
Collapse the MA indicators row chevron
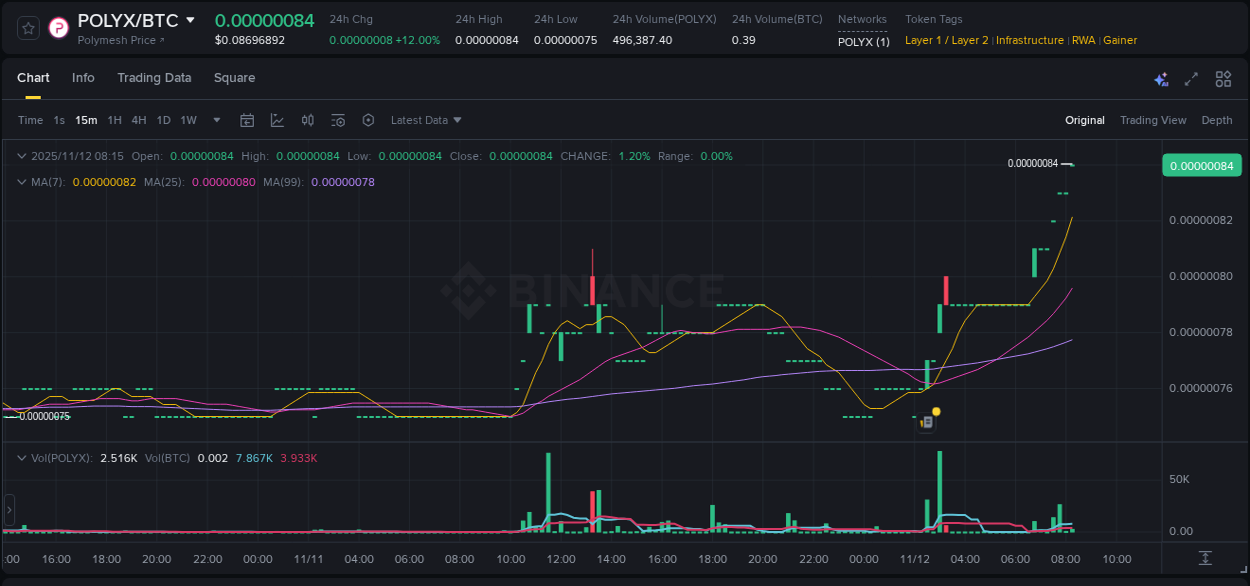point(20,182)
